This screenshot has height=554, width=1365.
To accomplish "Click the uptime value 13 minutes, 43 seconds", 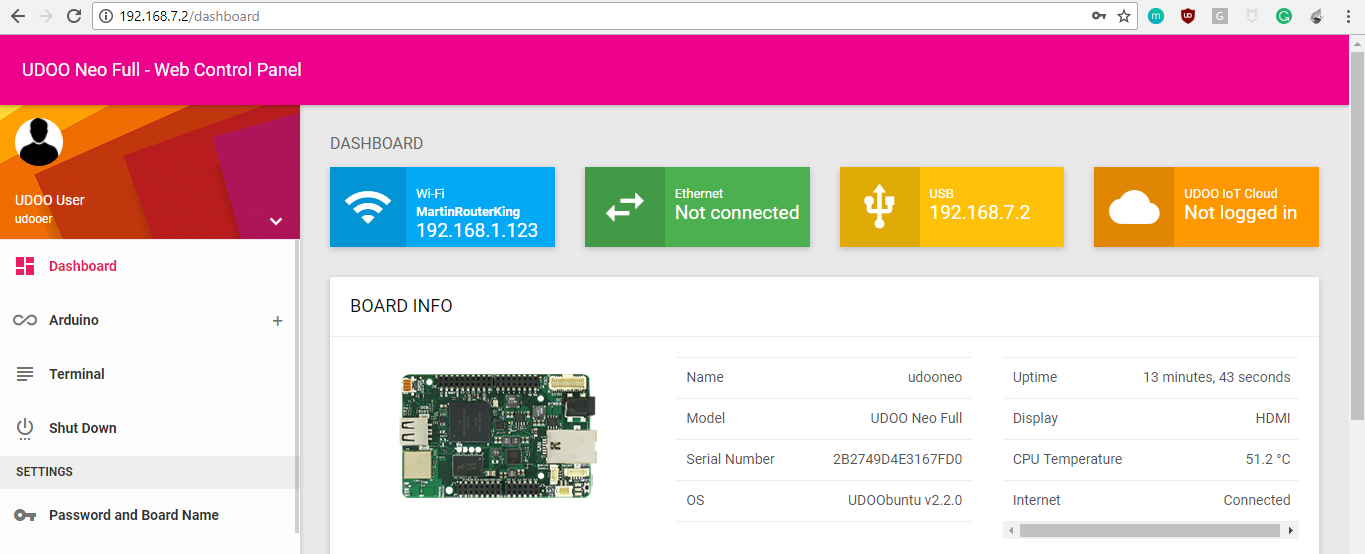I will click(1217, 377).
